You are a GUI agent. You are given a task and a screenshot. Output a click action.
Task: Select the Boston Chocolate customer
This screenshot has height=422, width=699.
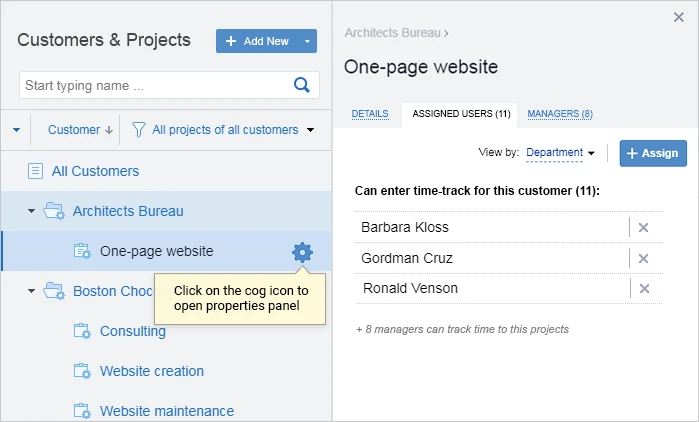113,291
